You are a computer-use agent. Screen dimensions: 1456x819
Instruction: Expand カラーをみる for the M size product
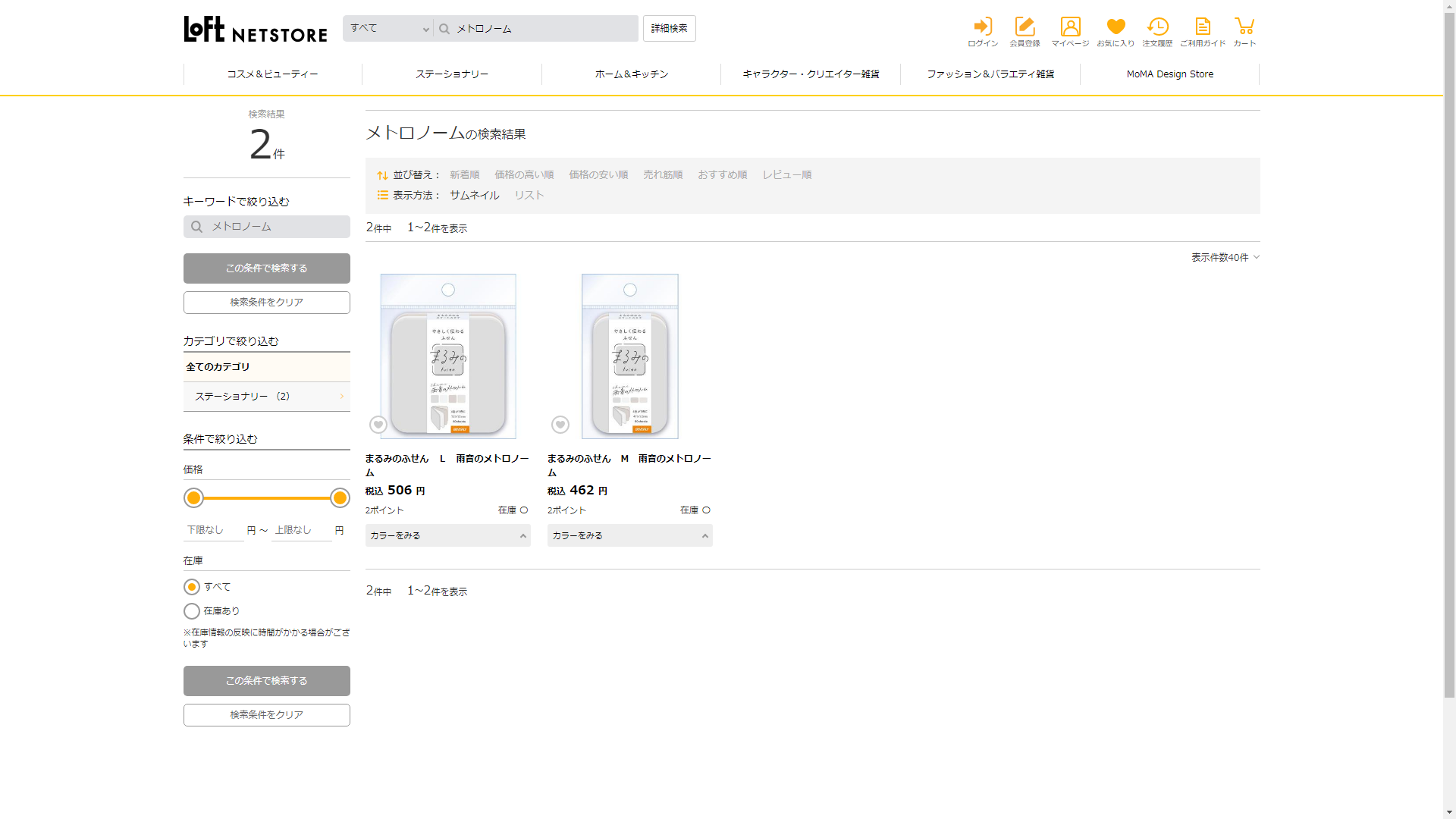click(629, 535)
